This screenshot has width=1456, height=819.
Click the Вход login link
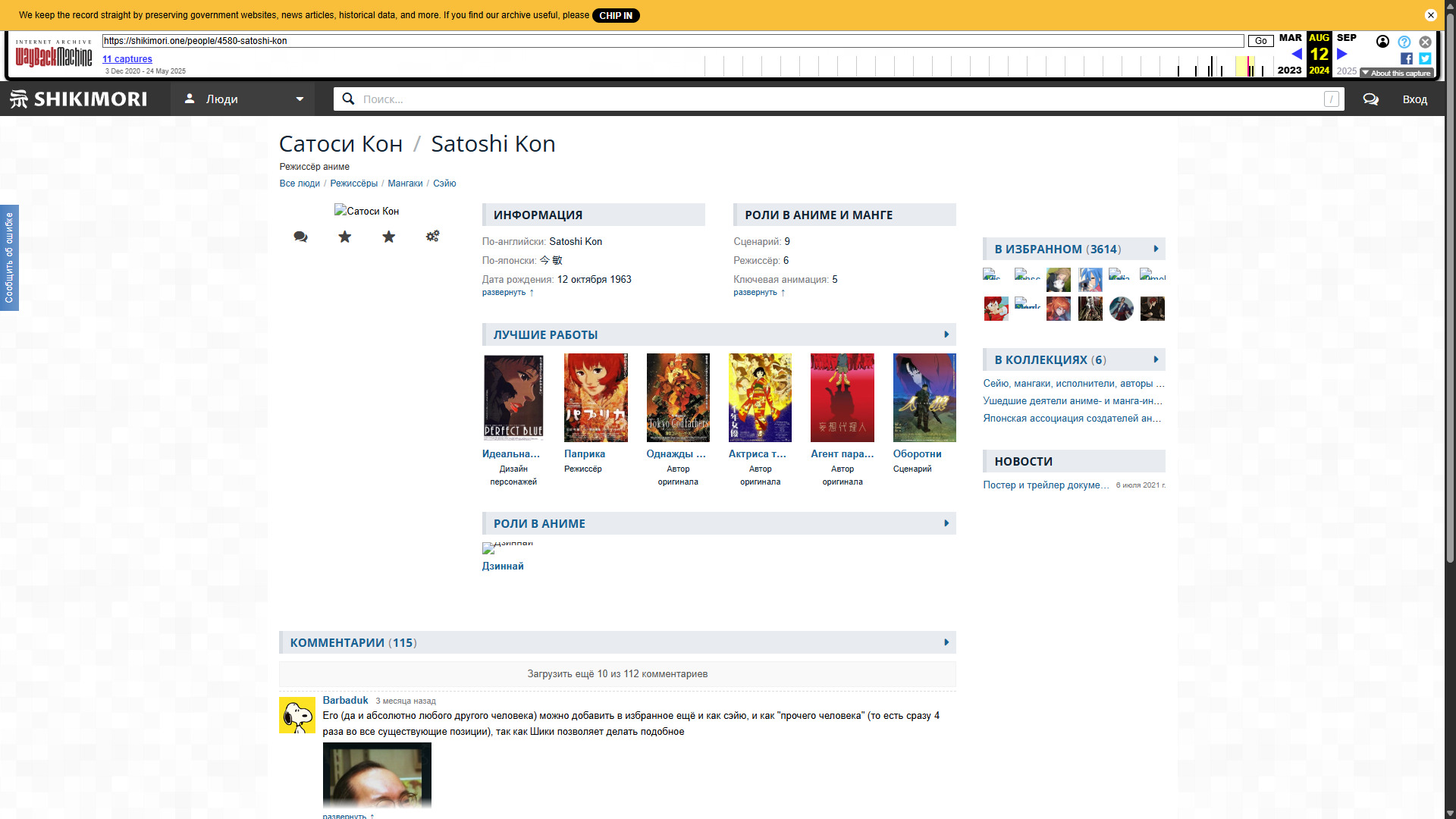(1414, 99)
